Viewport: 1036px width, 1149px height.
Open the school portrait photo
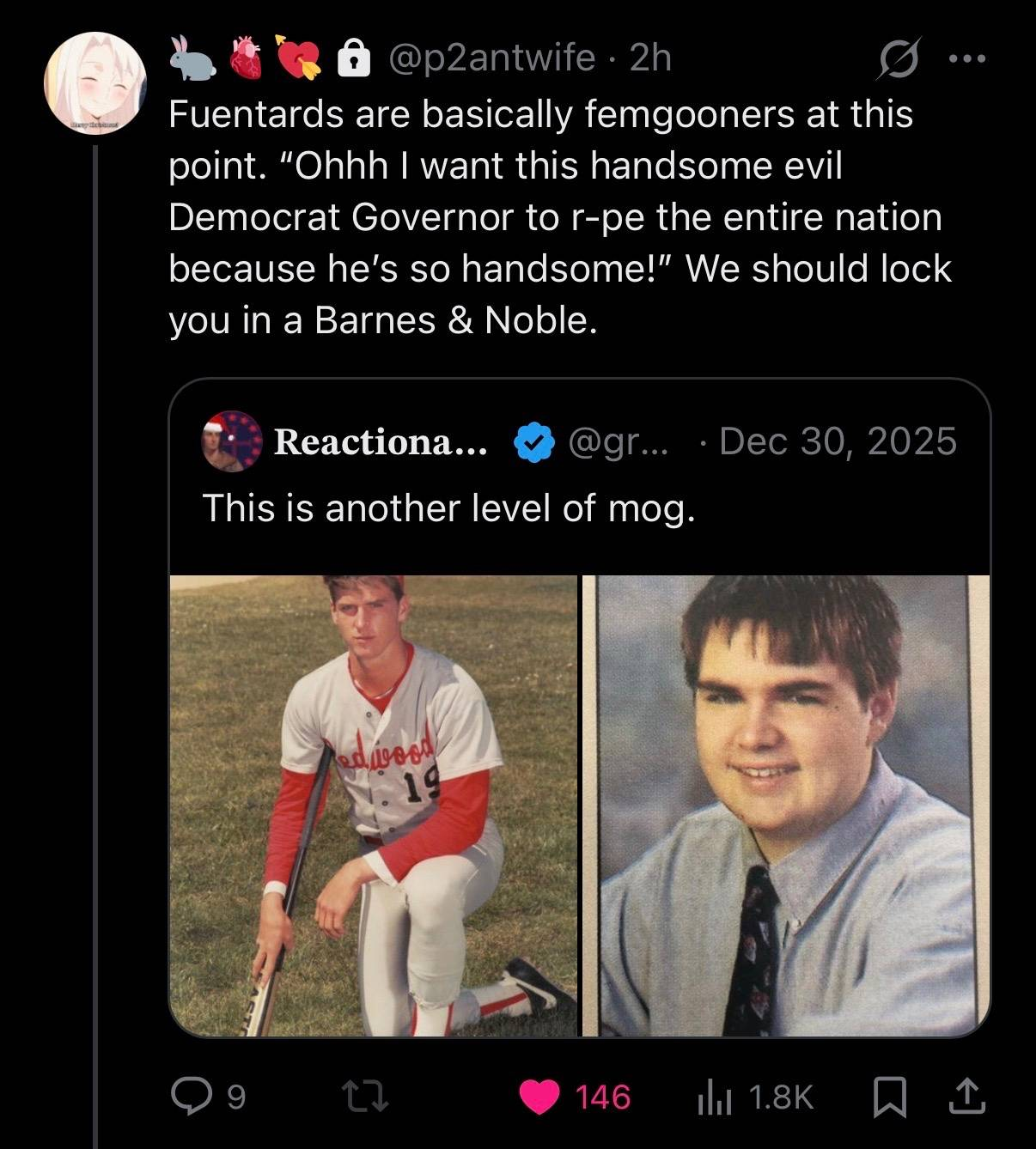[x=786, y=806]
